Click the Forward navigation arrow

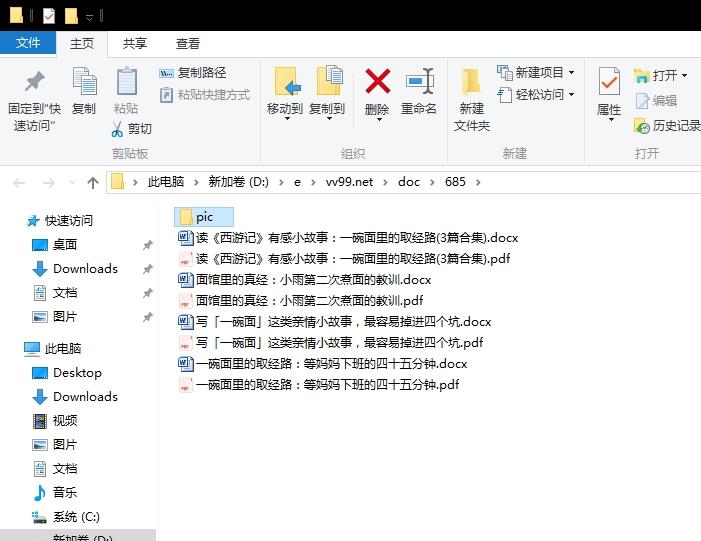point(48,182)
